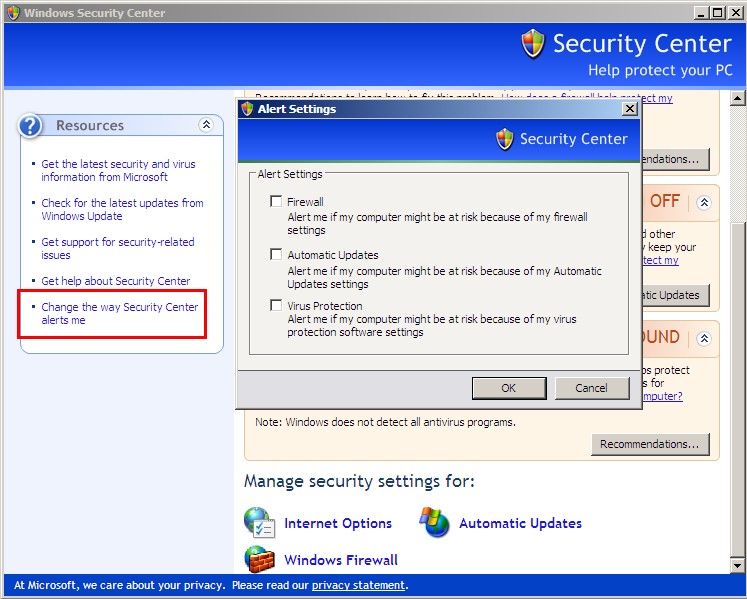747x599 pixels.
Task: Open the Windows Firewall link
Action: tap(341, 560)
